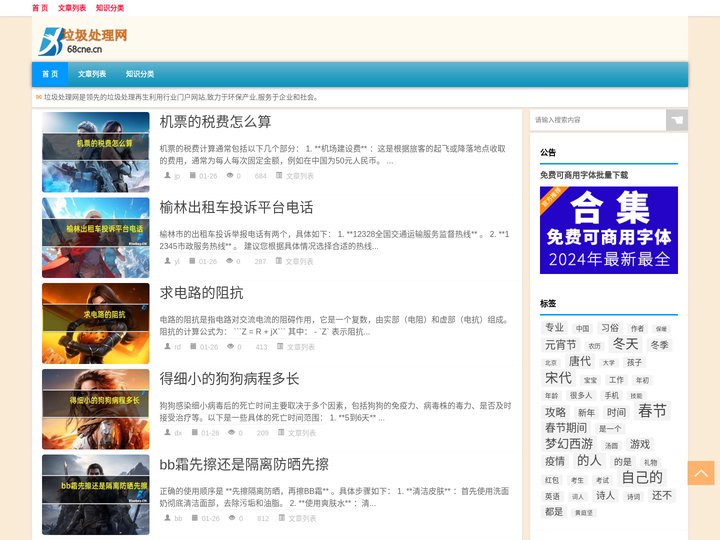The height and width of the screenshot is (540, 720).
Task: Click the author icon for bb霜先擦还是隔离防晒先擦
Action: click(168, 518)
